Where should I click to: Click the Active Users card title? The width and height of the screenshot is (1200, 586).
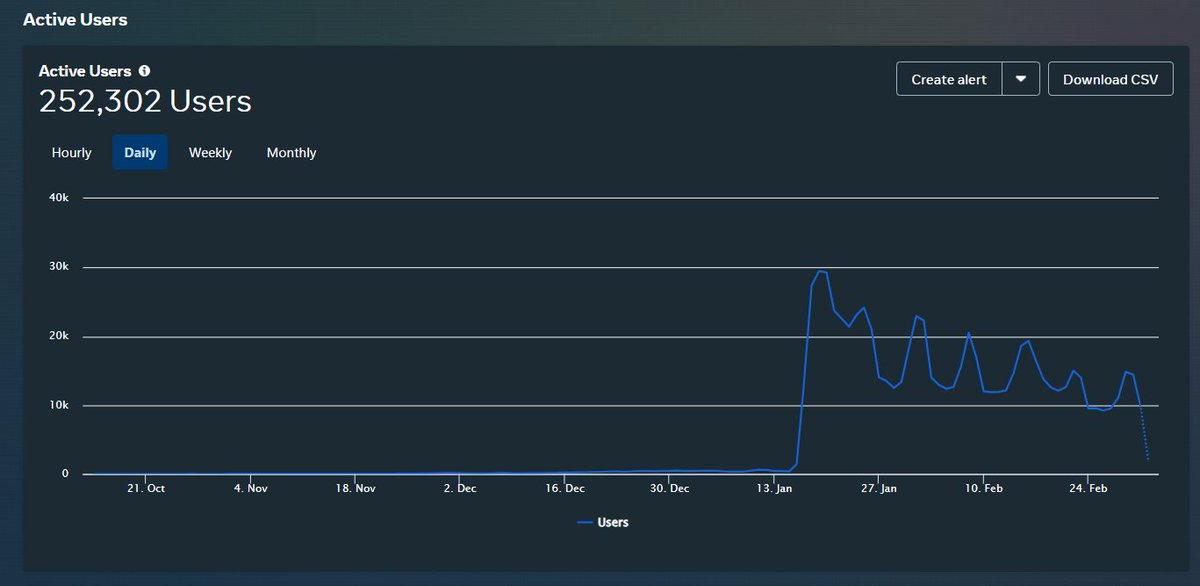coord(85,71)
